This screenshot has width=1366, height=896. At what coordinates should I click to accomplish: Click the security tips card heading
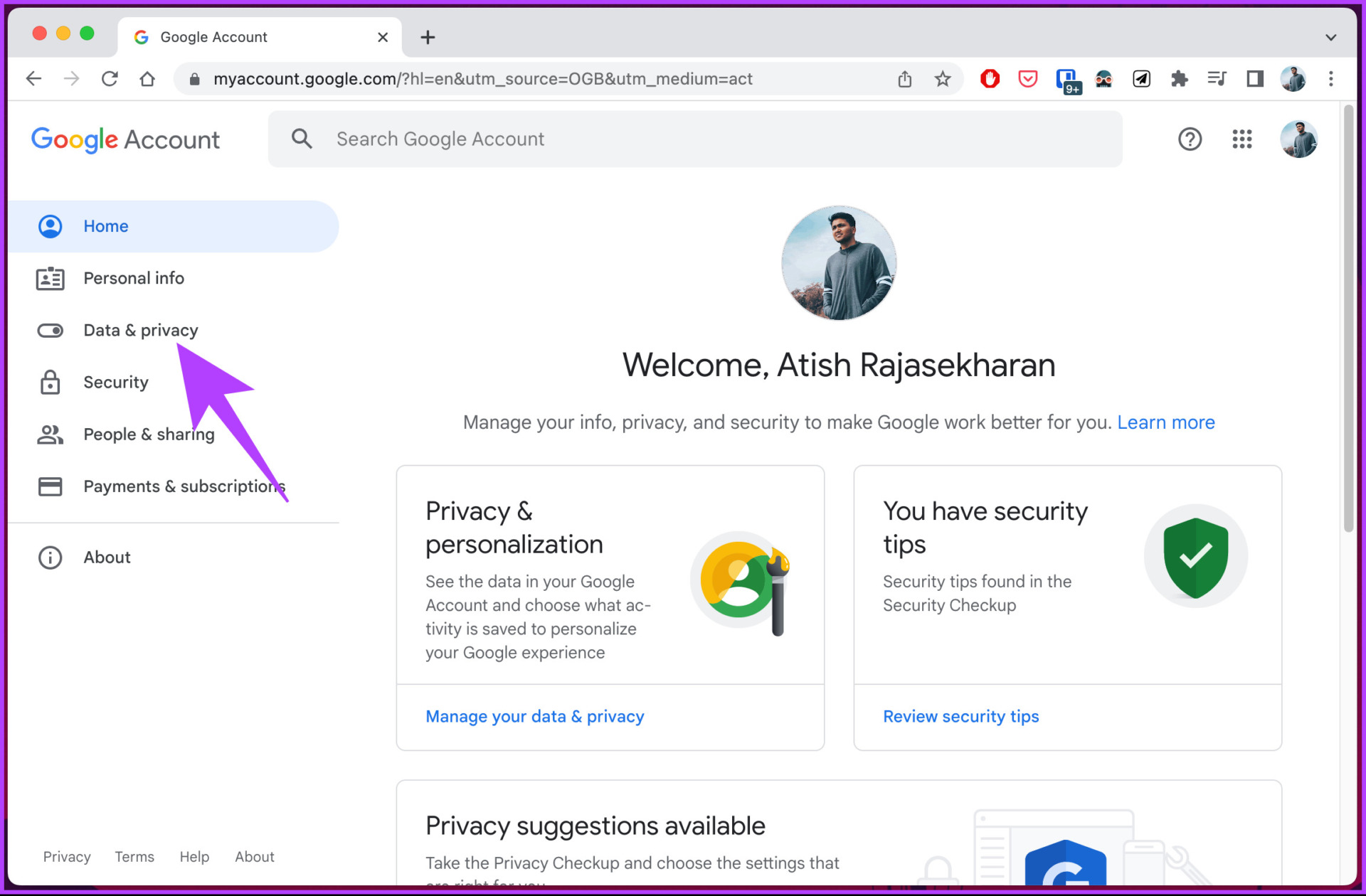985,528
